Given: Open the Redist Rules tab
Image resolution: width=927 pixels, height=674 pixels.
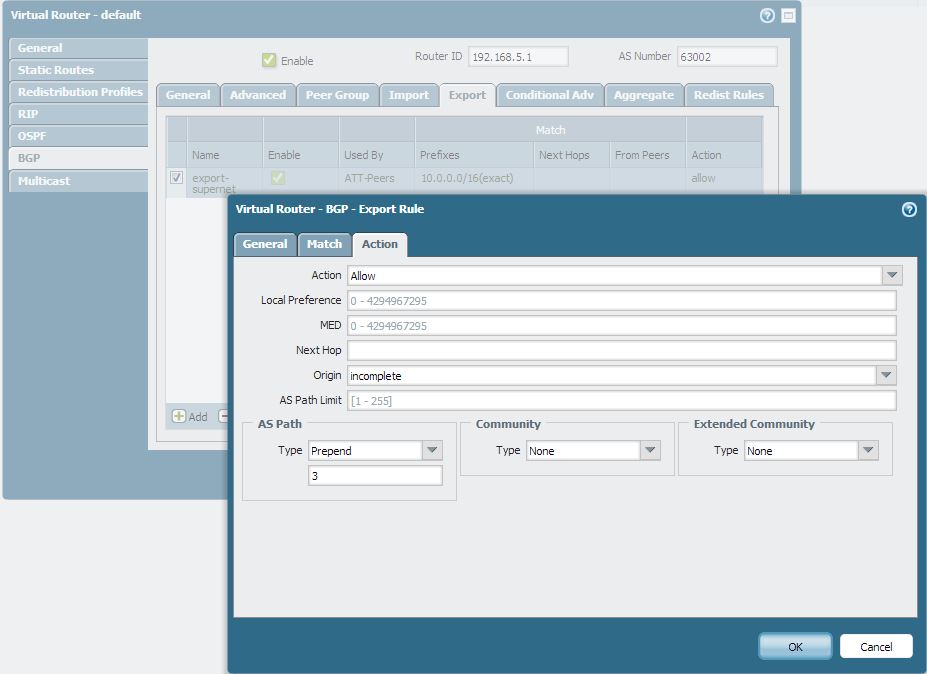Looking at the screenshot, I should pyautogui.click(x=728, y=95).
